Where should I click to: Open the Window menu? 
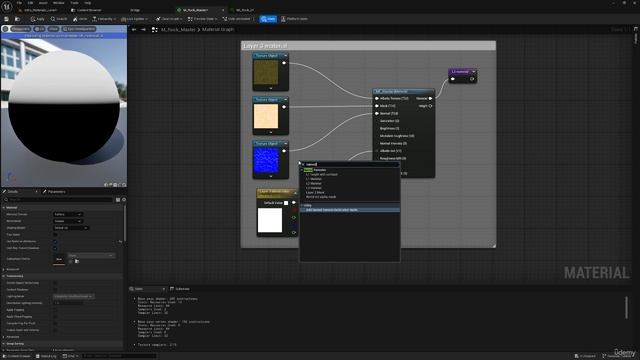click(x=59, y=3)
